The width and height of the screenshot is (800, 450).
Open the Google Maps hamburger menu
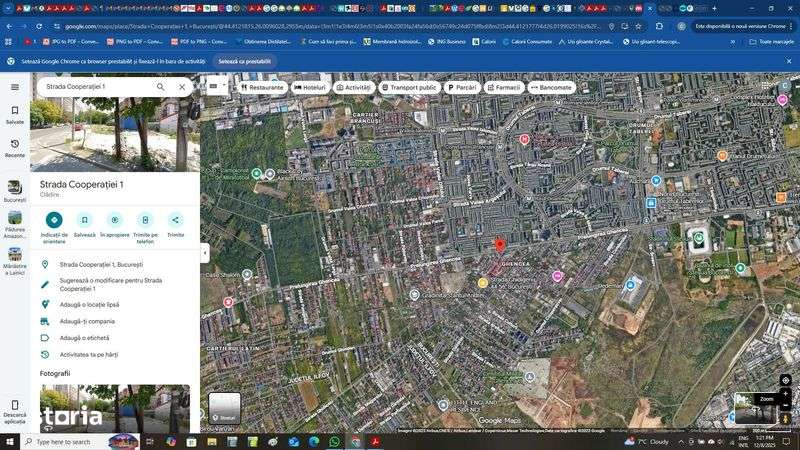click(15, 87)
